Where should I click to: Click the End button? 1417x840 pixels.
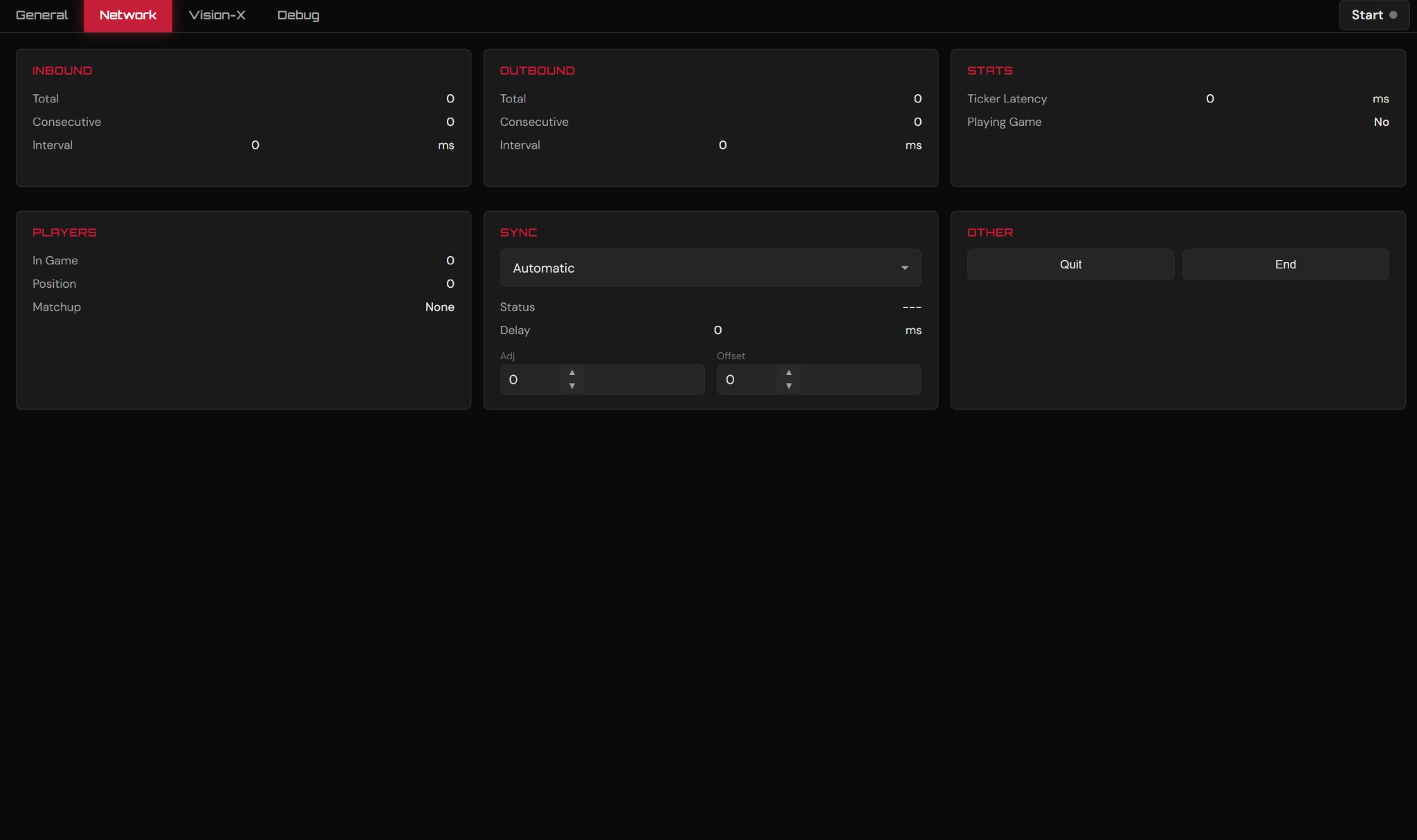pos(1285,264)
